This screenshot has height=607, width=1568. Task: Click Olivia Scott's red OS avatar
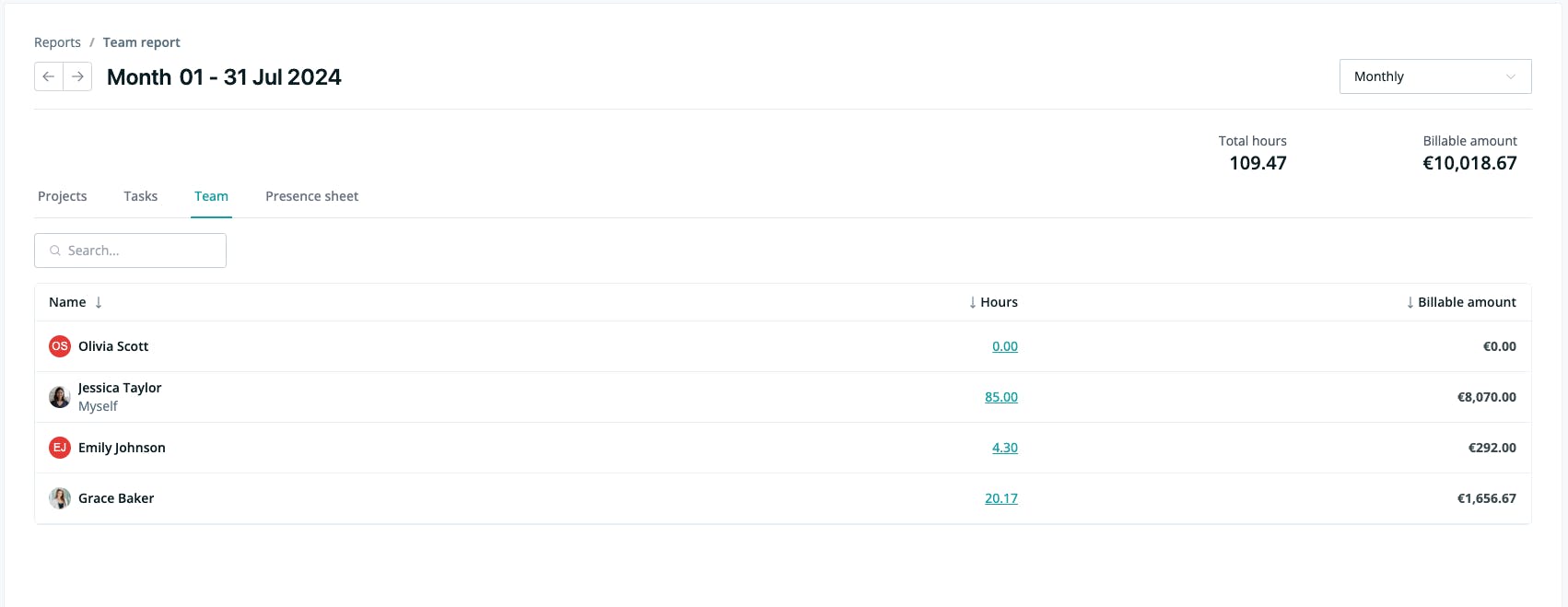[x=60, y=346]
